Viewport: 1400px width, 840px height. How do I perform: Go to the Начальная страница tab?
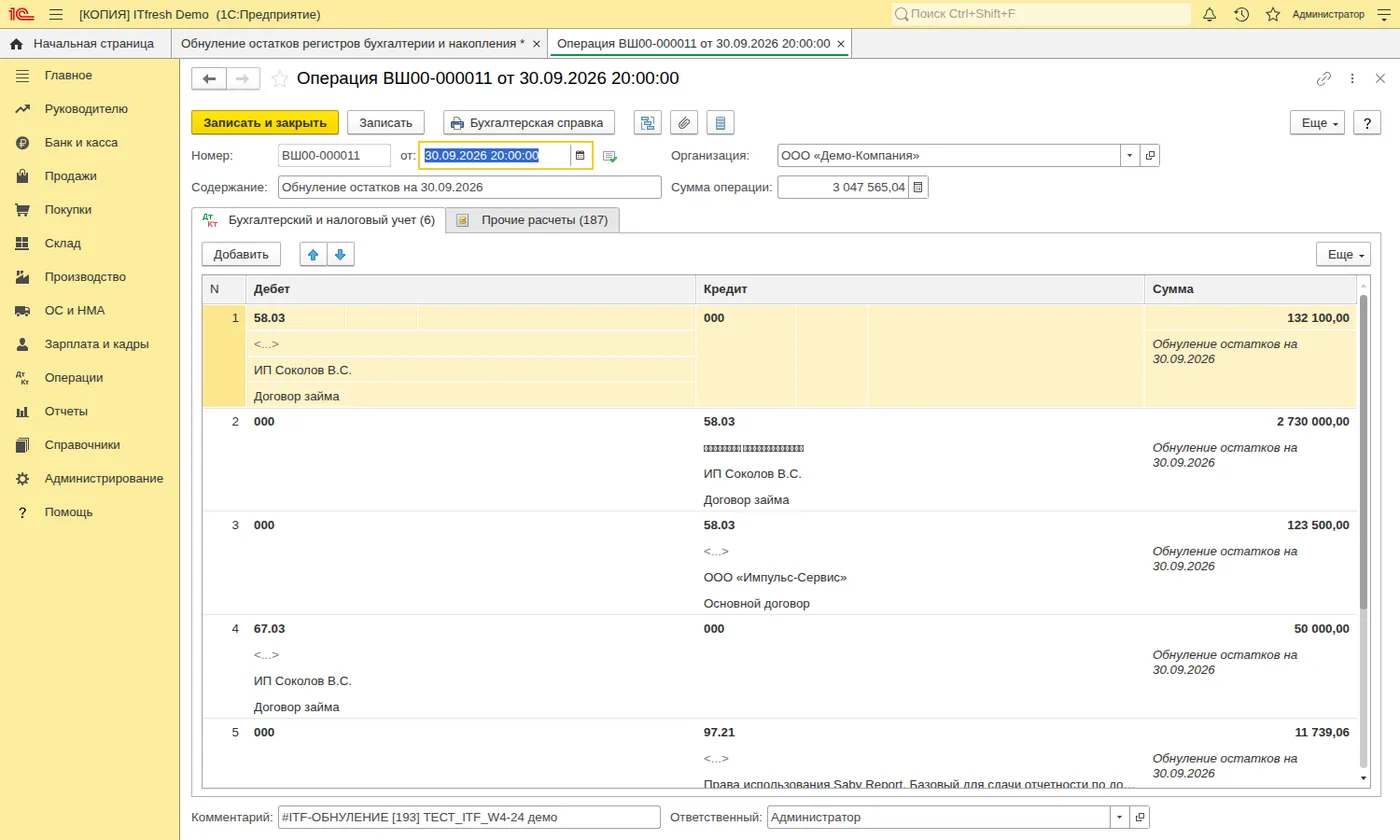click(85, 43)
